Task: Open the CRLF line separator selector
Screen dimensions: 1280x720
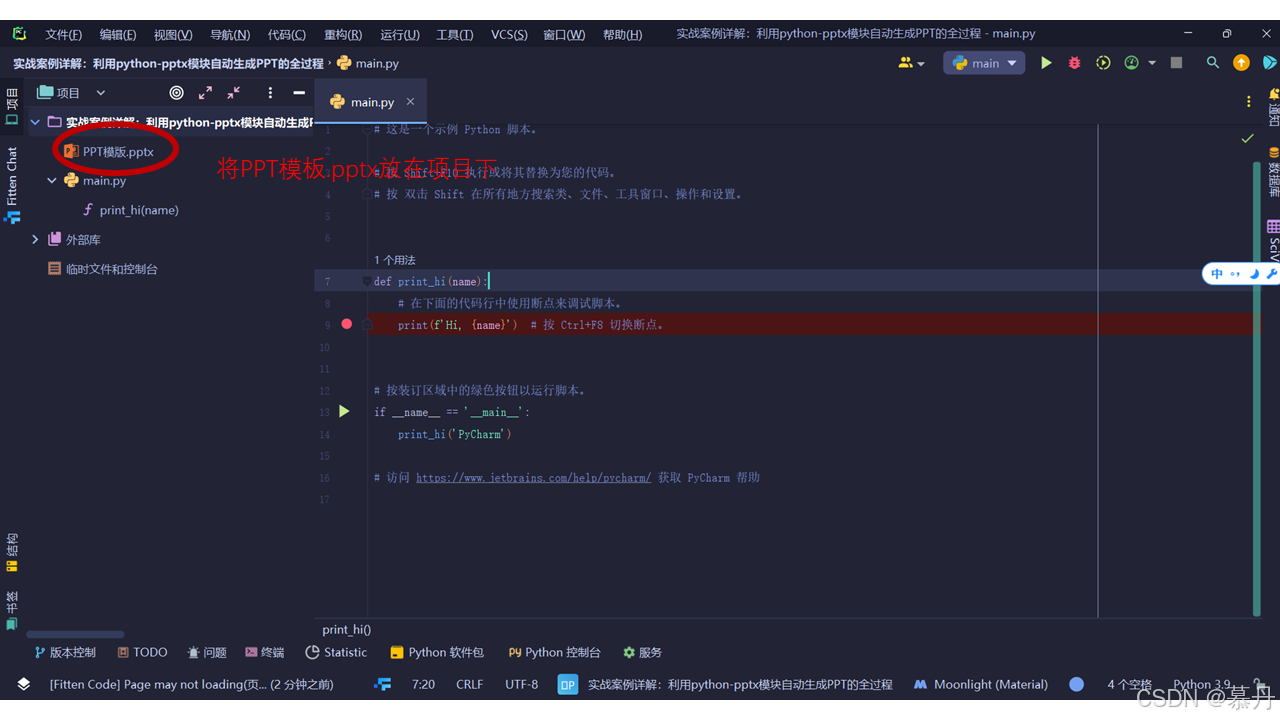Action: (469, 684)
